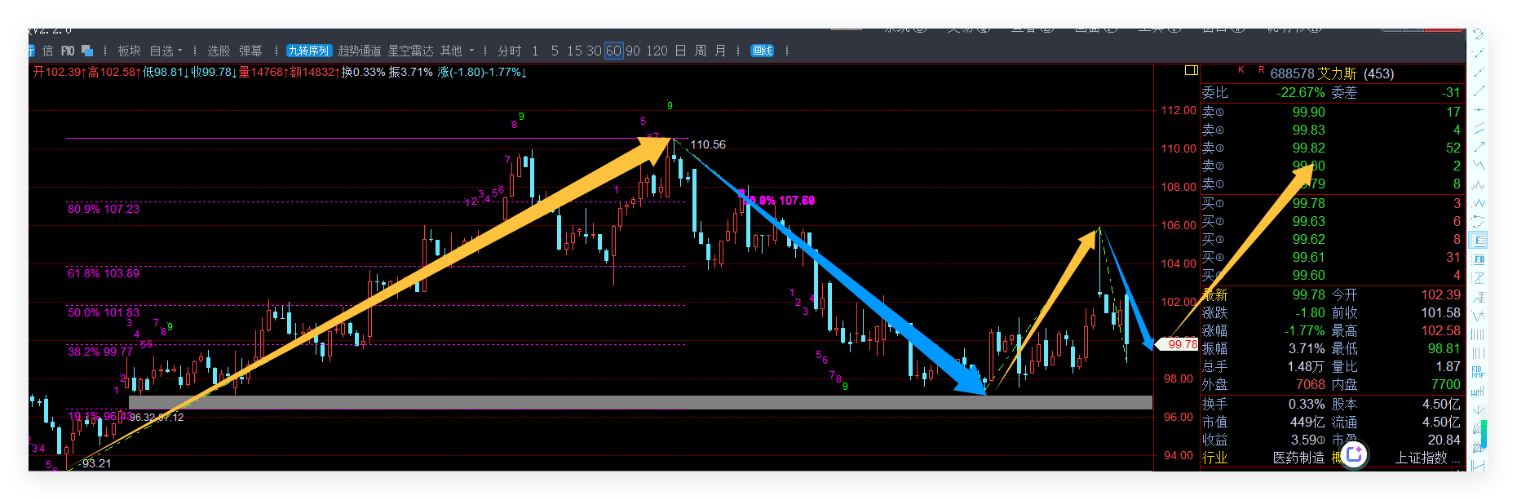
Task: Click the 总手 1.48万 volume value
Action: (1304, 366)
